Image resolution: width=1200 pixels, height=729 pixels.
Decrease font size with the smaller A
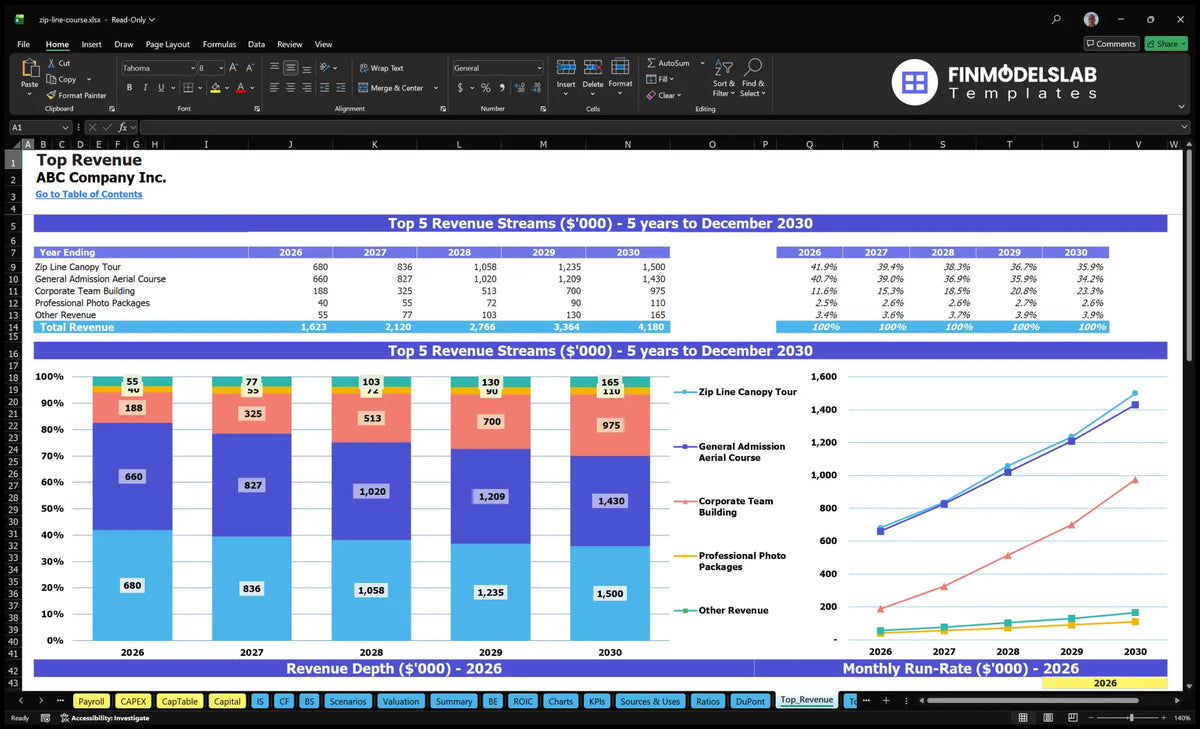tap(249, 68)
